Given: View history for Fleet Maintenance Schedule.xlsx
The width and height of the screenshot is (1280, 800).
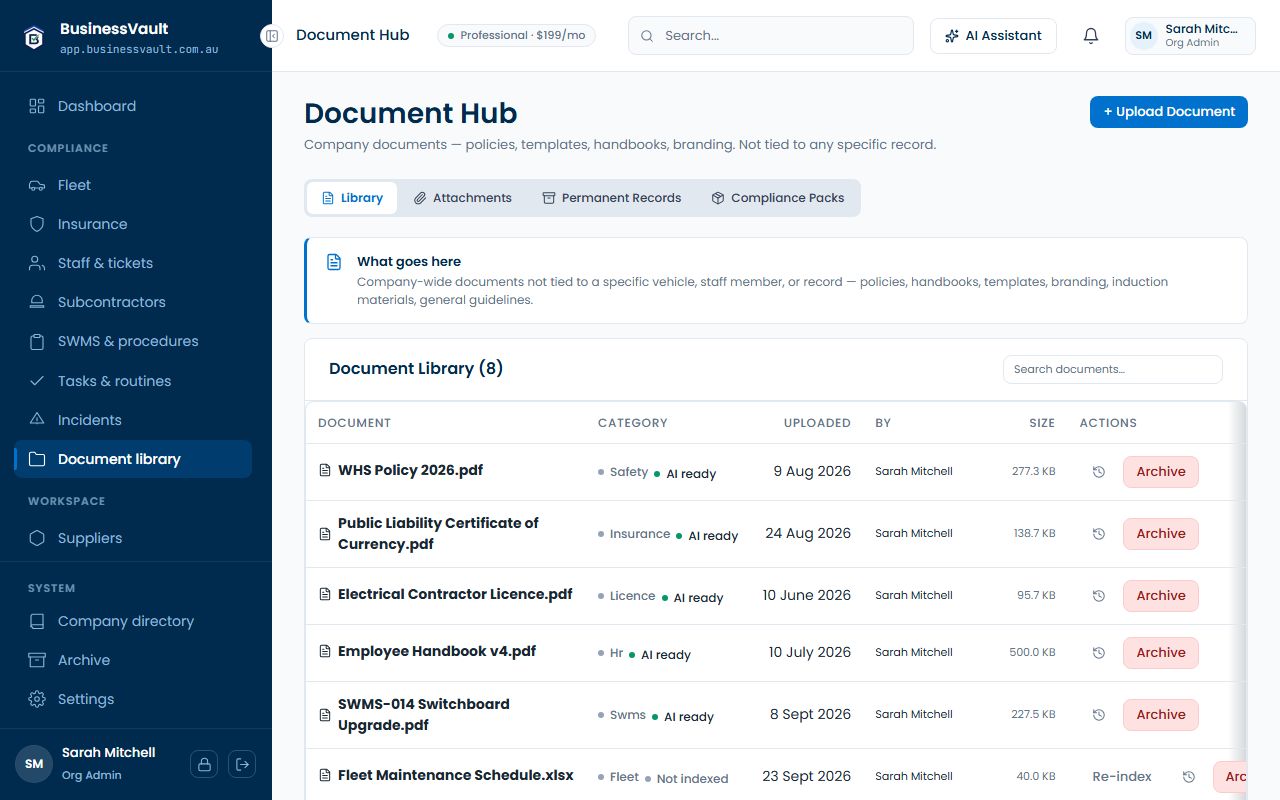Looking at the screenshot, I should click(x=1188, y=777).
